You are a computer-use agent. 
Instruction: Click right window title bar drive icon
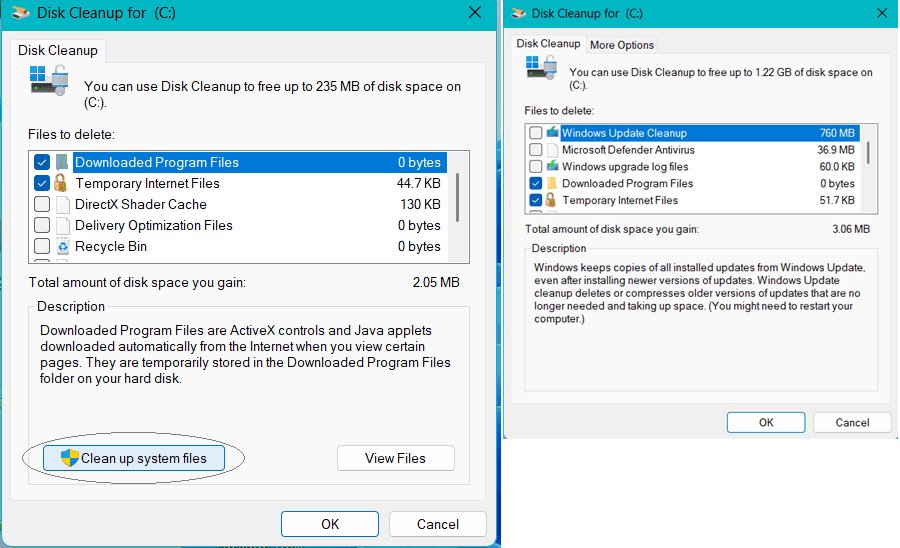click(x=519, y=13)
